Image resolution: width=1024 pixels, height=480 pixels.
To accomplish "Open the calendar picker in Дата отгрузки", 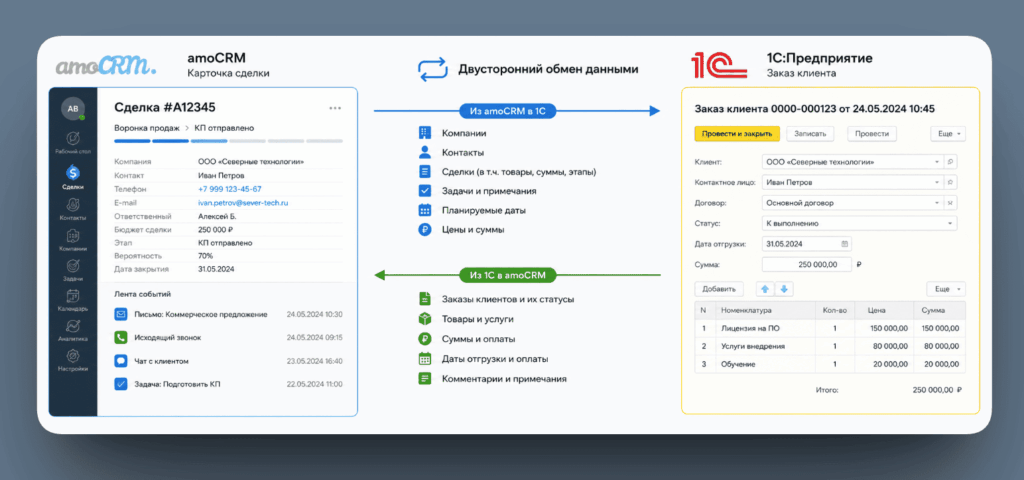I will [x=844, y=244].
